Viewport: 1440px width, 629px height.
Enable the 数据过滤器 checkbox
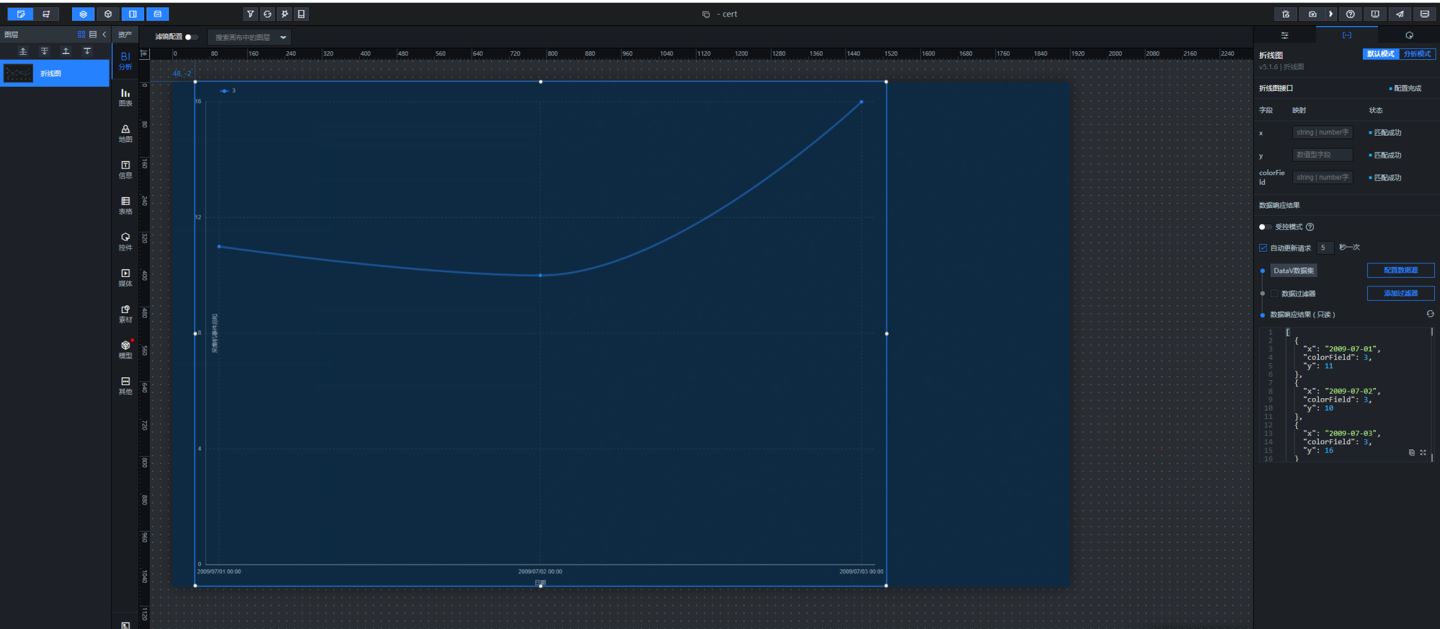1274,294
